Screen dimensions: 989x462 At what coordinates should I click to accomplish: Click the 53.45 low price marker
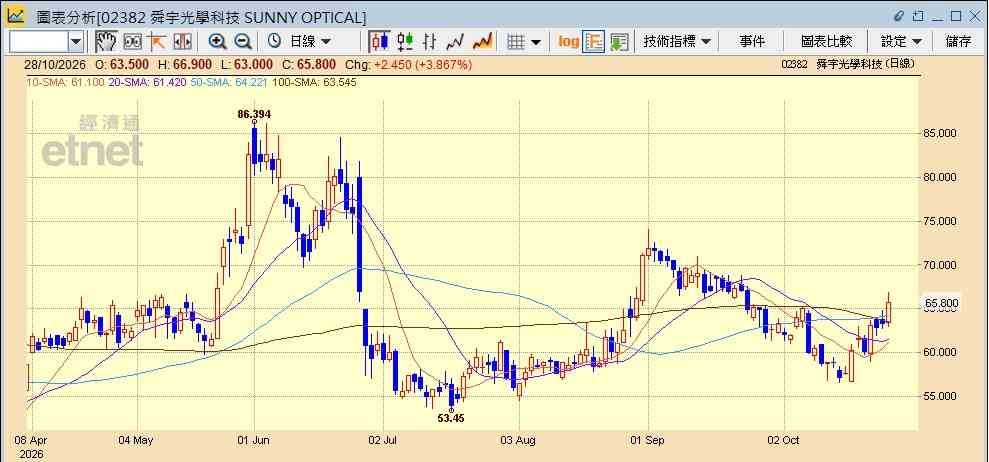coord(451,418)
